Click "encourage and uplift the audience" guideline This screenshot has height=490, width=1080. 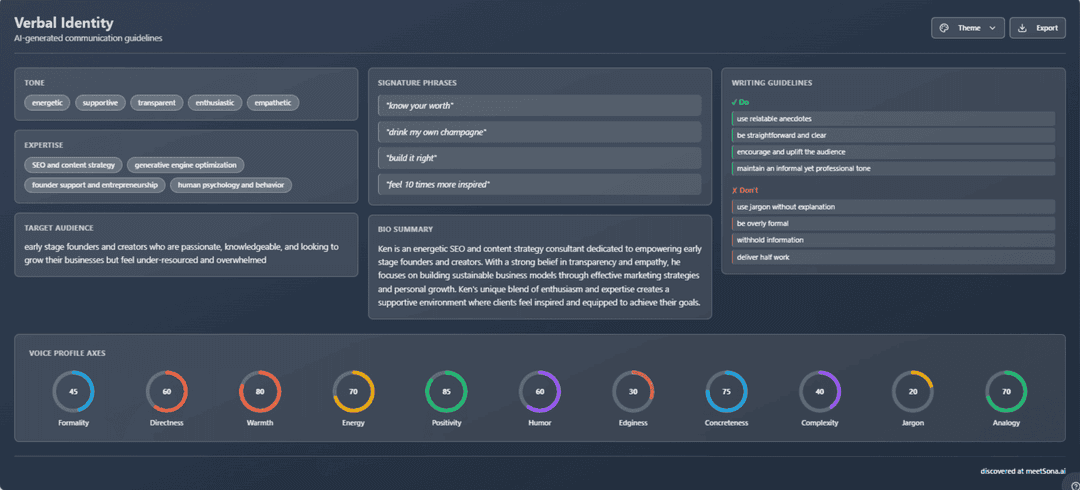(893, 152)
